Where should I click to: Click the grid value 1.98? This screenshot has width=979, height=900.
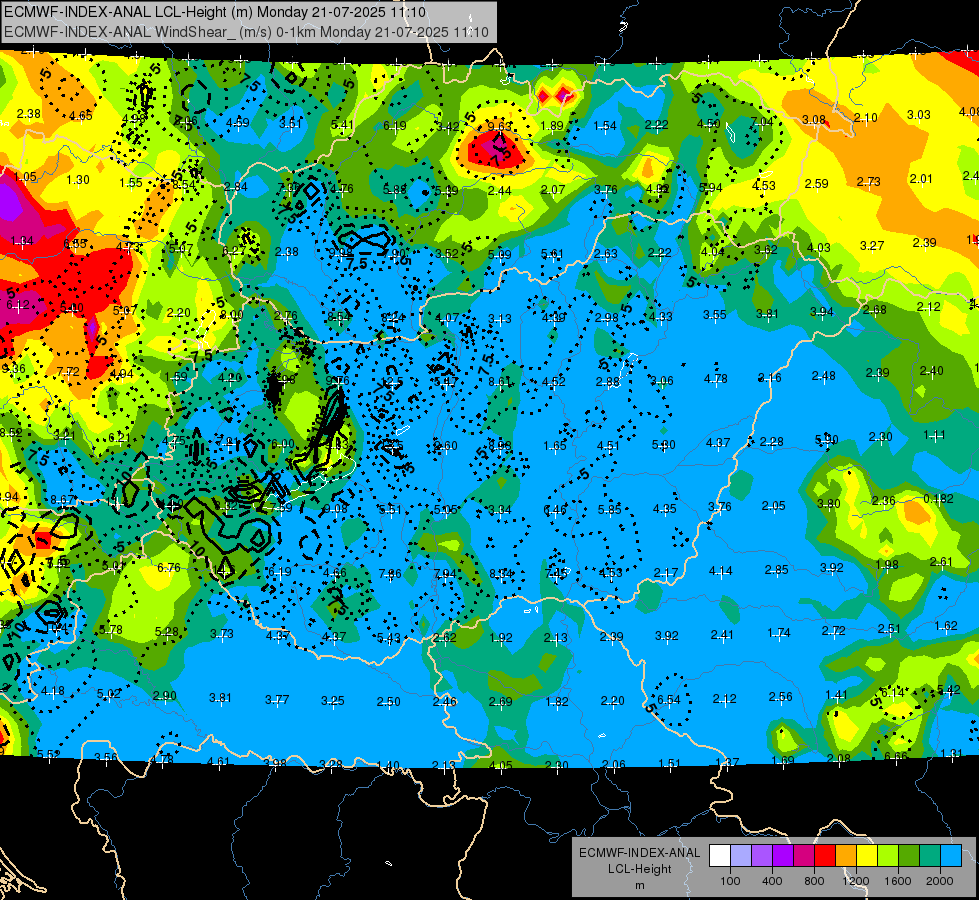click(887, 565)
